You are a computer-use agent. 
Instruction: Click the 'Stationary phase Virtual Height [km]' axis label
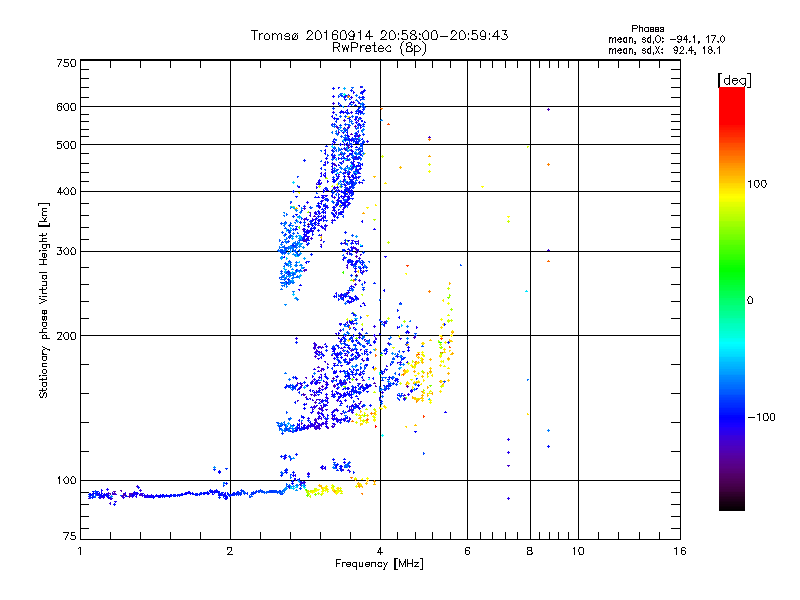point(43,300)
